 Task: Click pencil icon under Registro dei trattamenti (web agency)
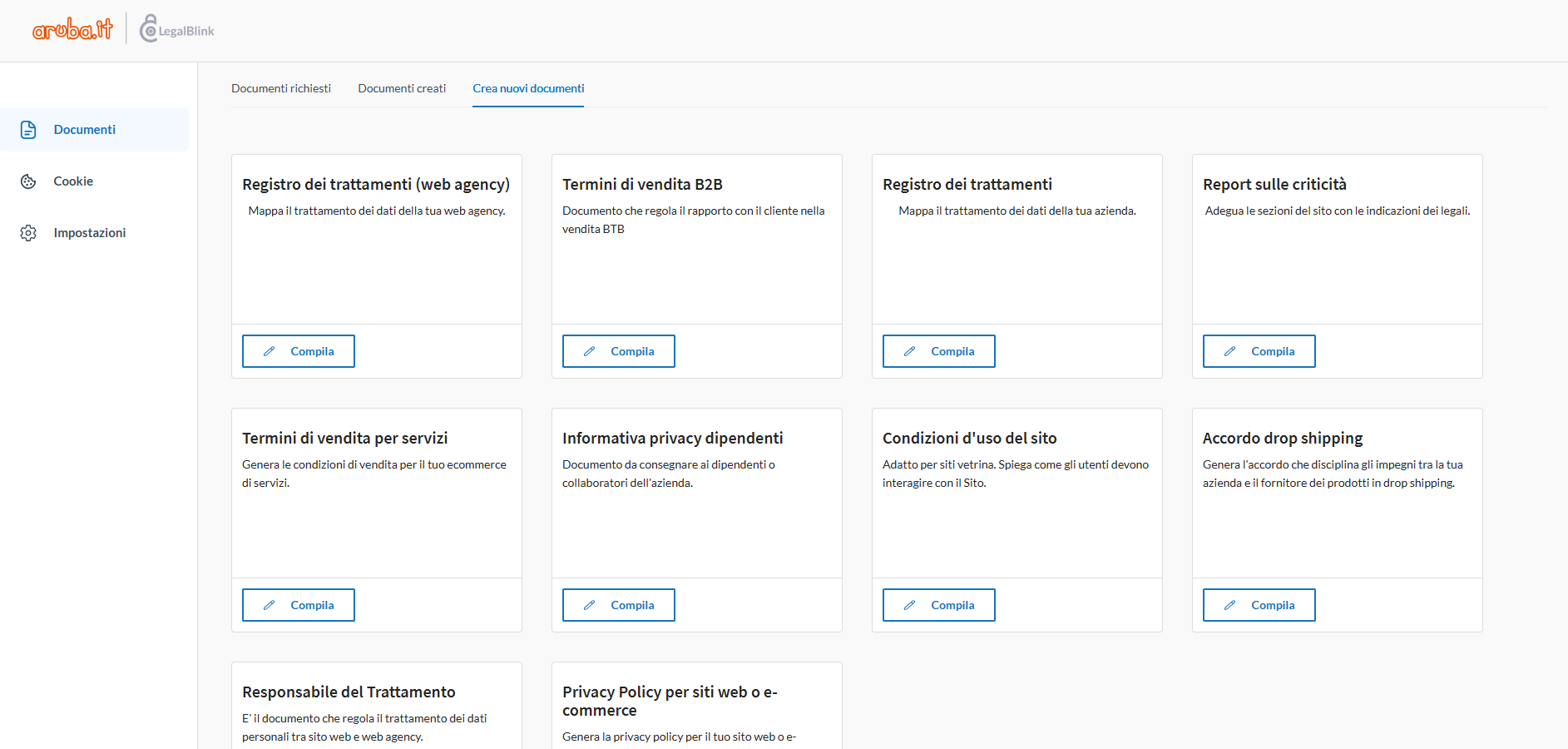tap(270, 351)
